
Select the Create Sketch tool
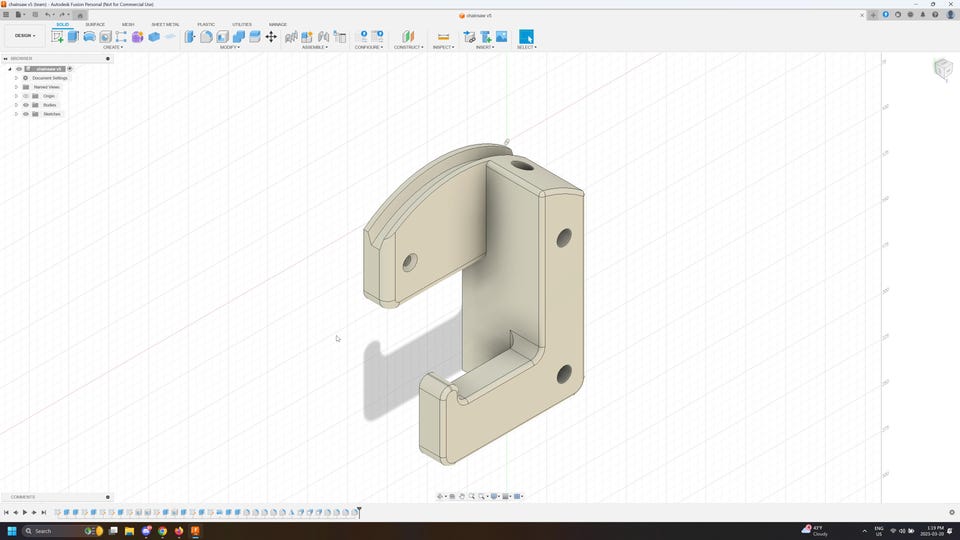[58, 37]
